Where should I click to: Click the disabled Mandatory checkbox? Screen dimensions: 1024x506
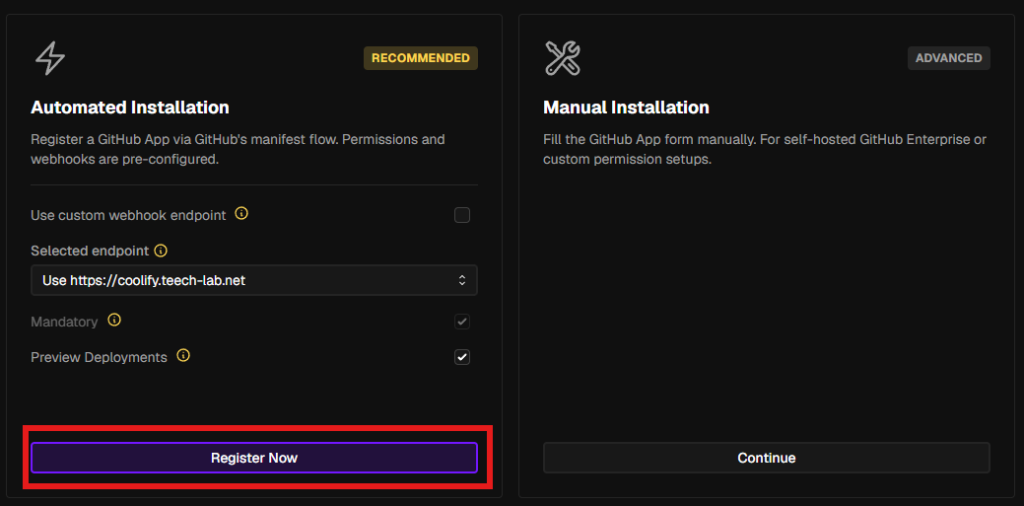462,322
